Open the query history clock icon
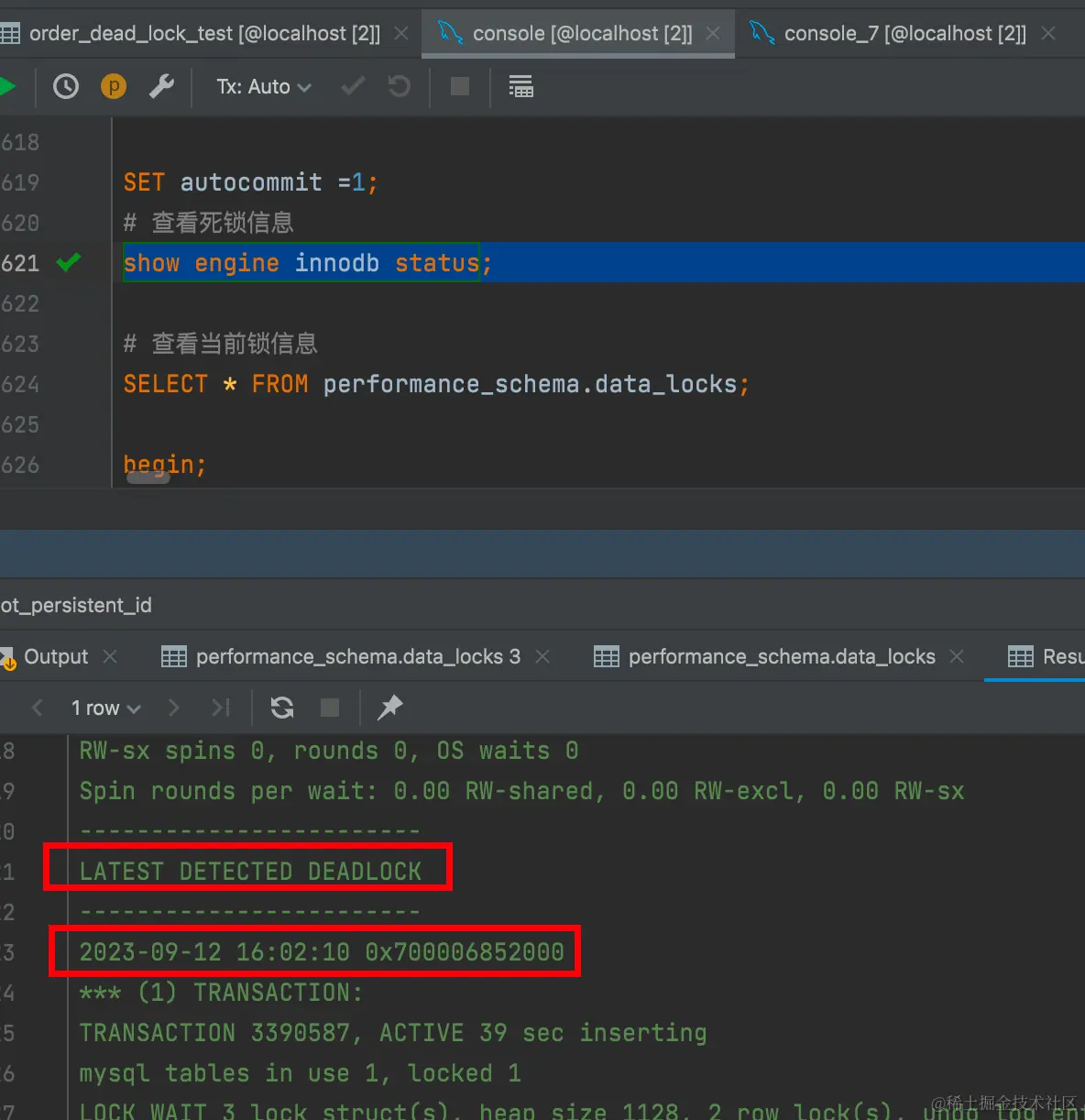Image resolution: width=1085 pixels, height=1120 pixels. 66,87
